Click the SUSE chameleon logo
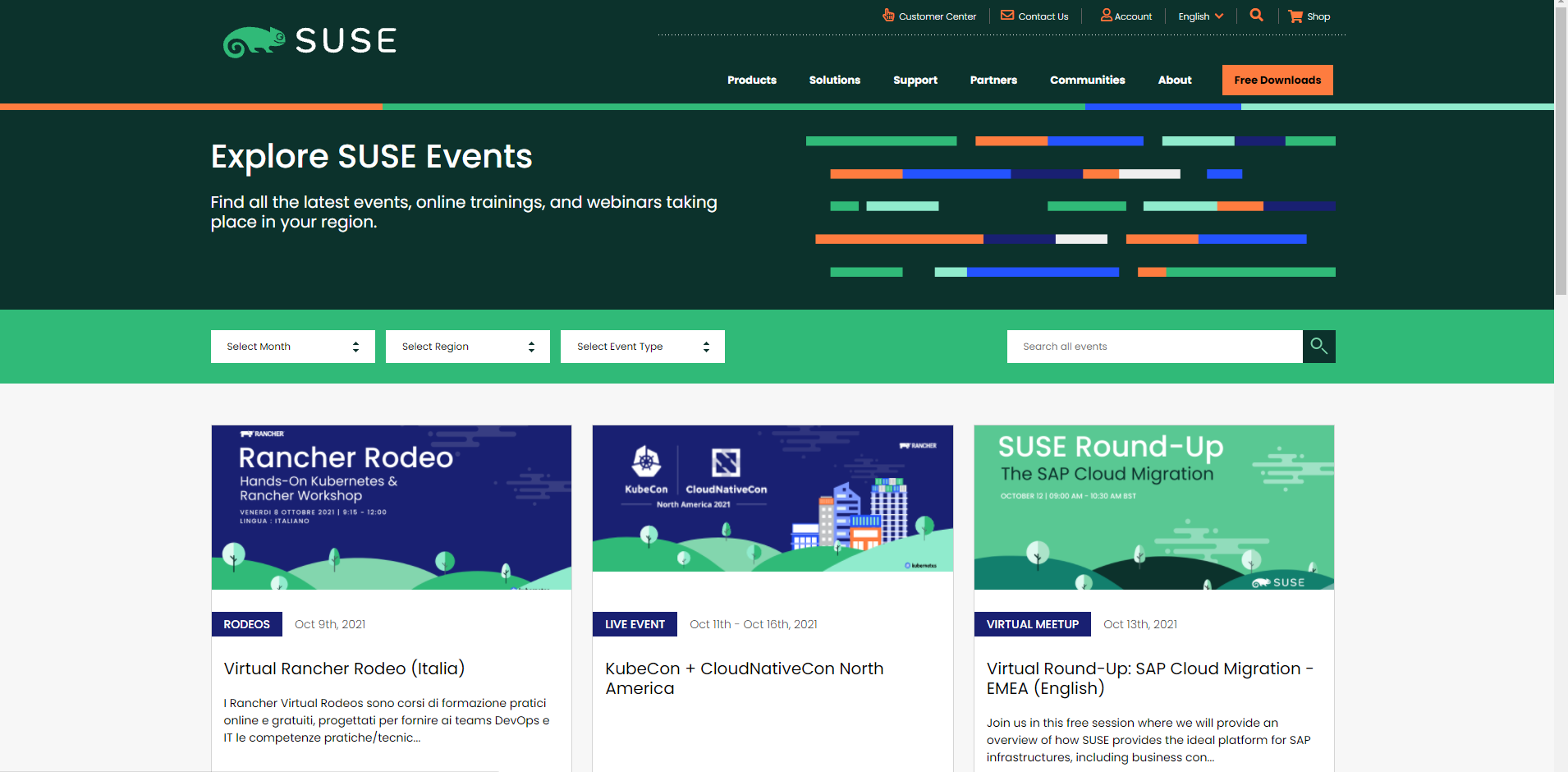Image resolution: width=1568 pixels, height=772 pixels. pos(309,41)
